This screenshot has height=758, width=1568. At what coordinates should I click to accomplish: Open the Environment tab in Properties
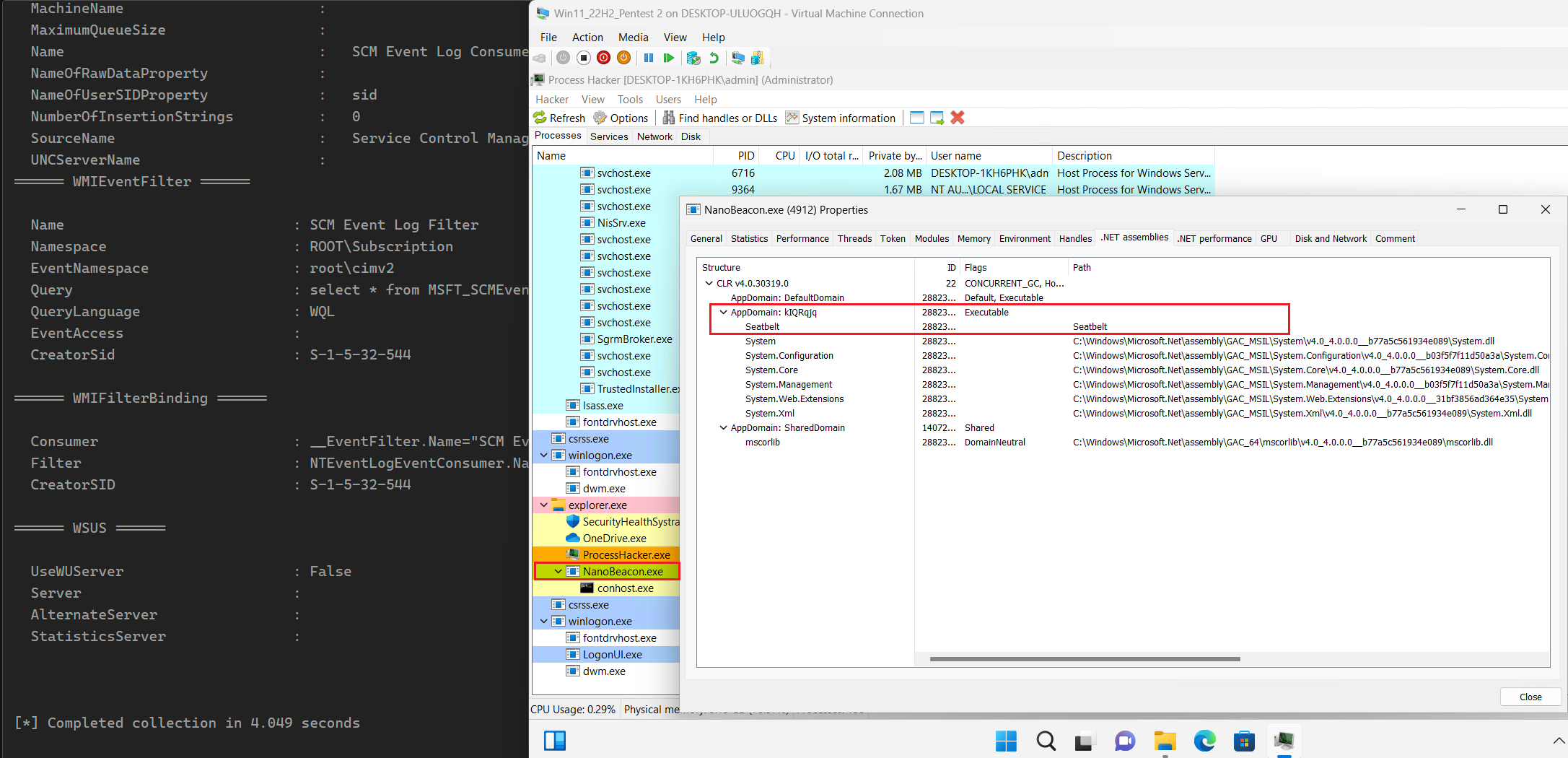point(1025,239)
